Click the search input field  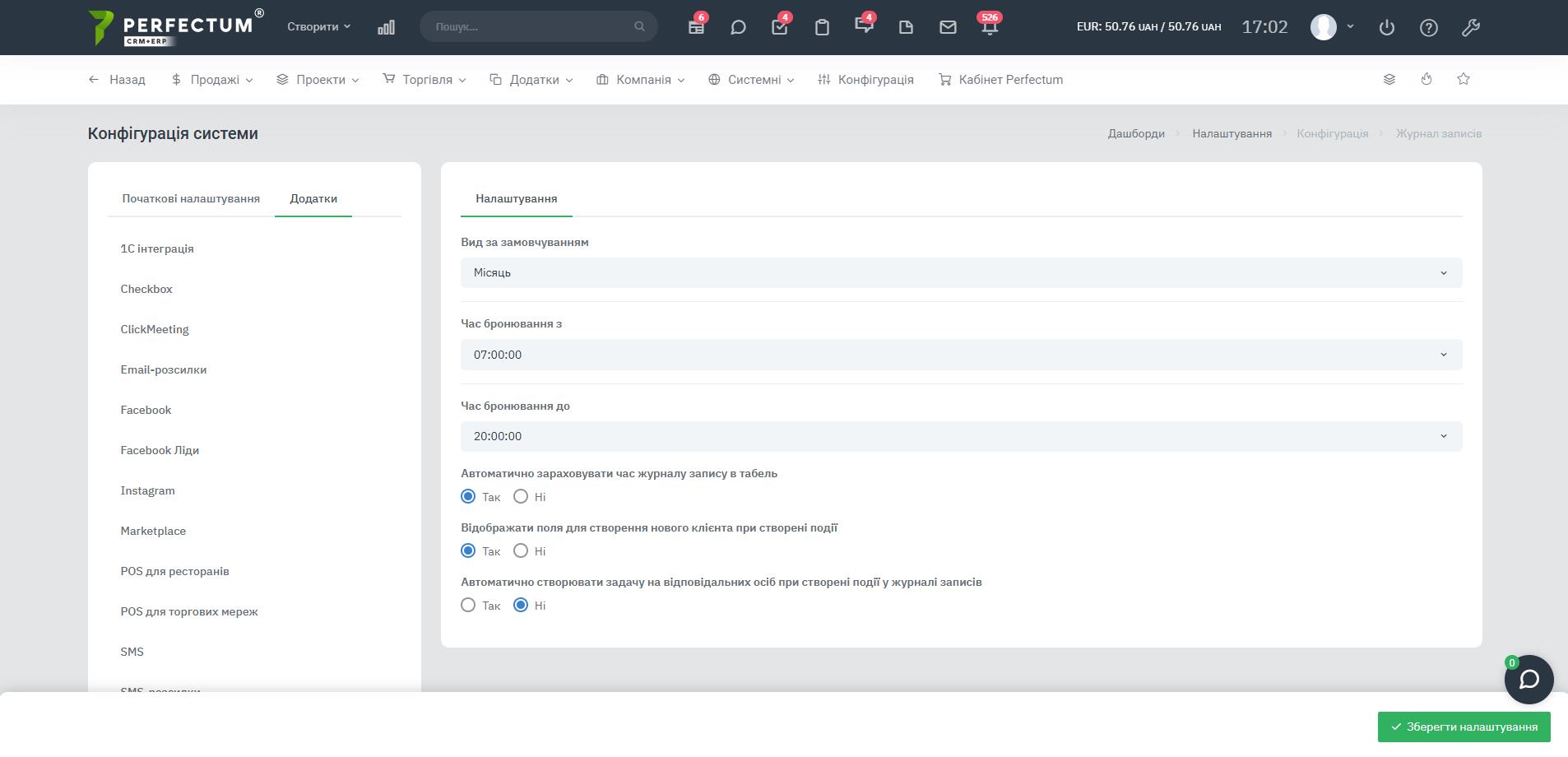[x=531, y=26]
